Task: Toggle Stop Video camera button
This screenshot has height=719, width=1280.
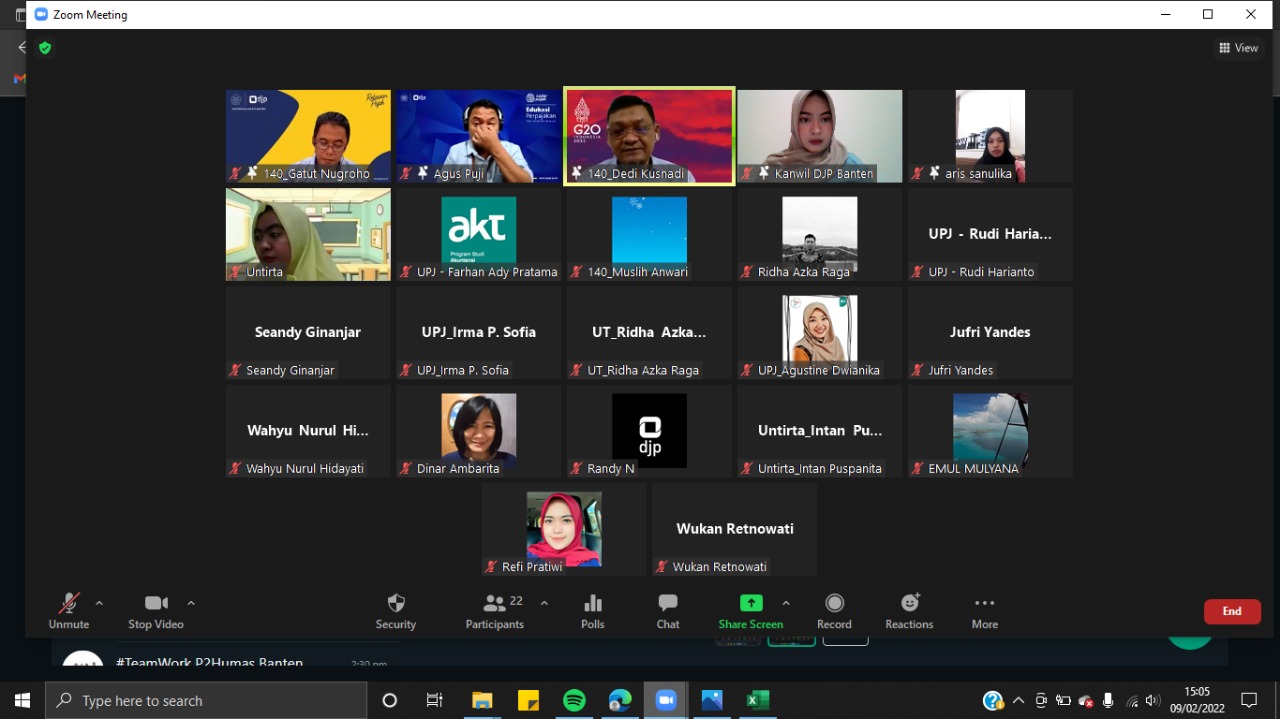Action: [x=155, y=604]
